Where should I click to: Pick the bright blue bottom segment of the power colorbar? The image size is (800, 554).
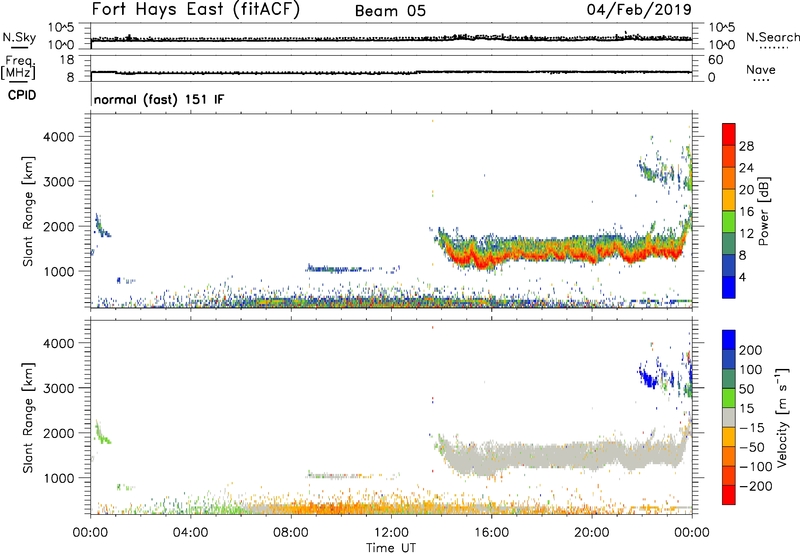tap(729, 287)
